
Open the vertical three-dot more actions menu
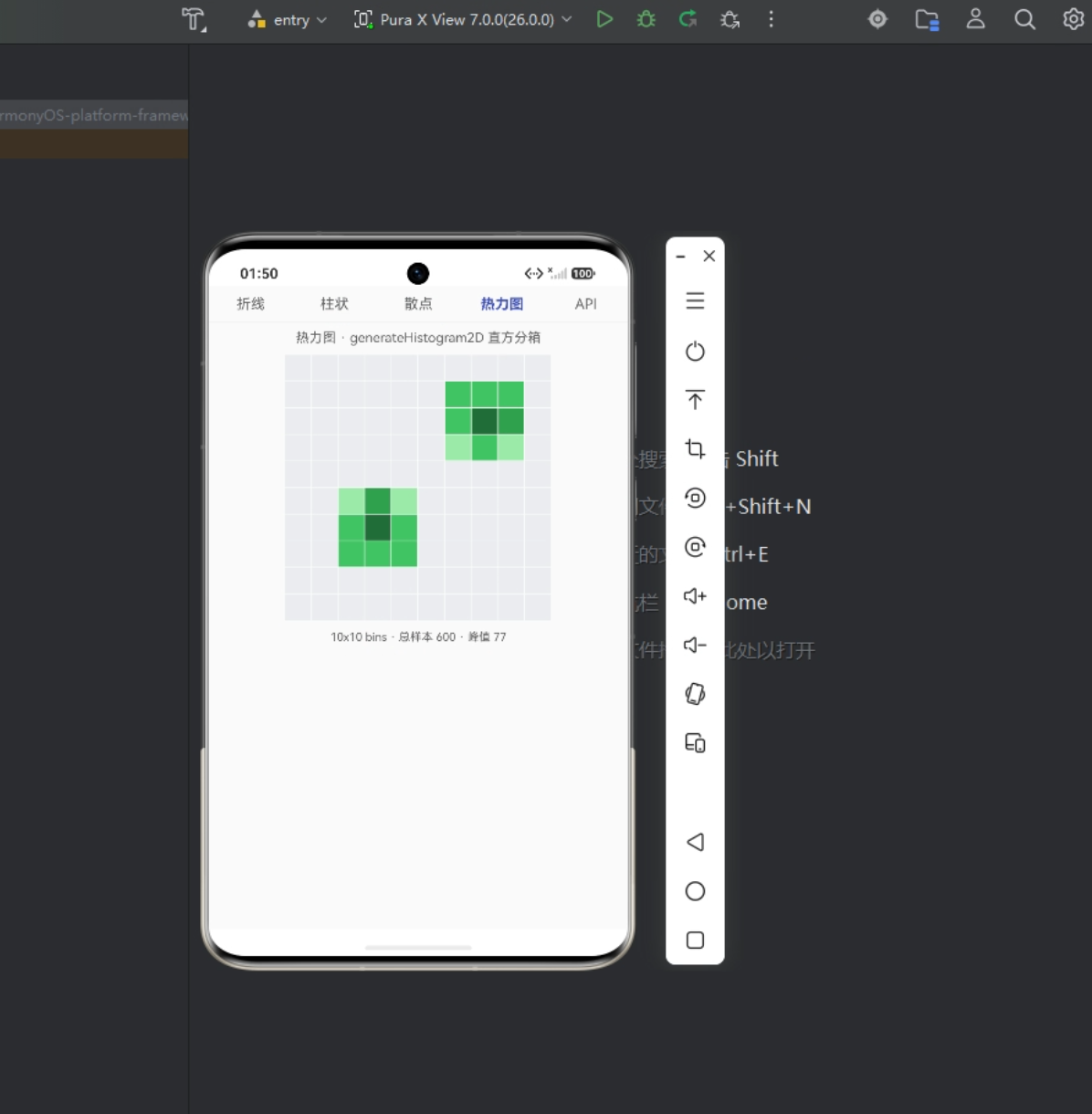772,19
